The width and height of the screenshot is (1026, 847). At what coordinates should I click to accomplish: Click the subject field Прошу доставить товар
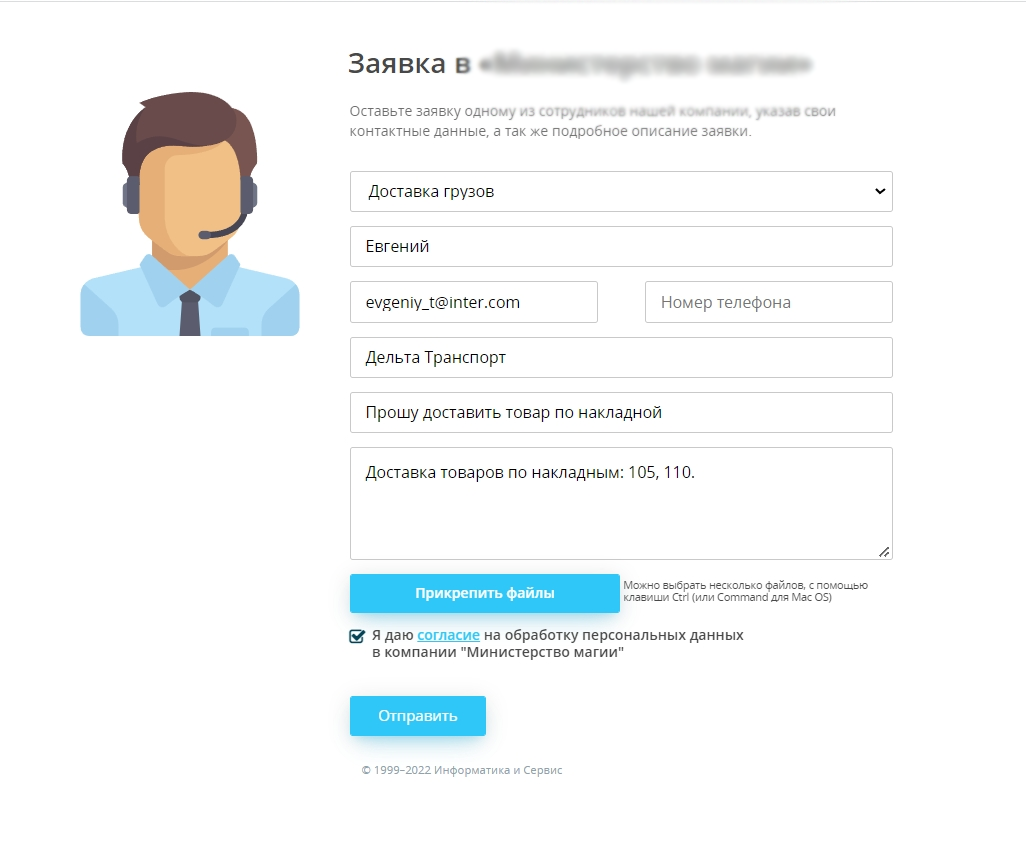[621, 412]
